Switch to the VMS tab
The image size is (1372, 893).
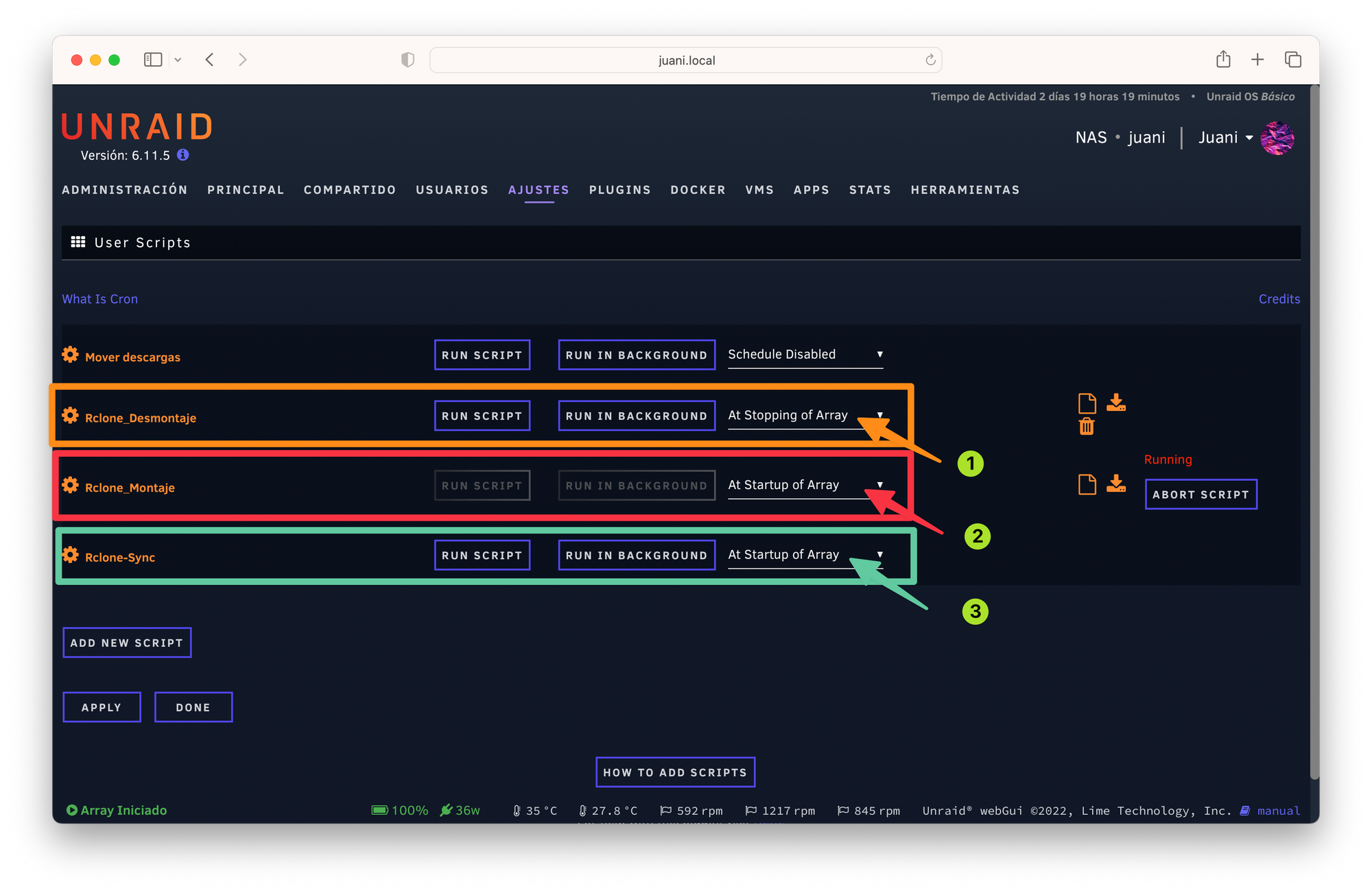pyautogui.click(x=759, y=190)
